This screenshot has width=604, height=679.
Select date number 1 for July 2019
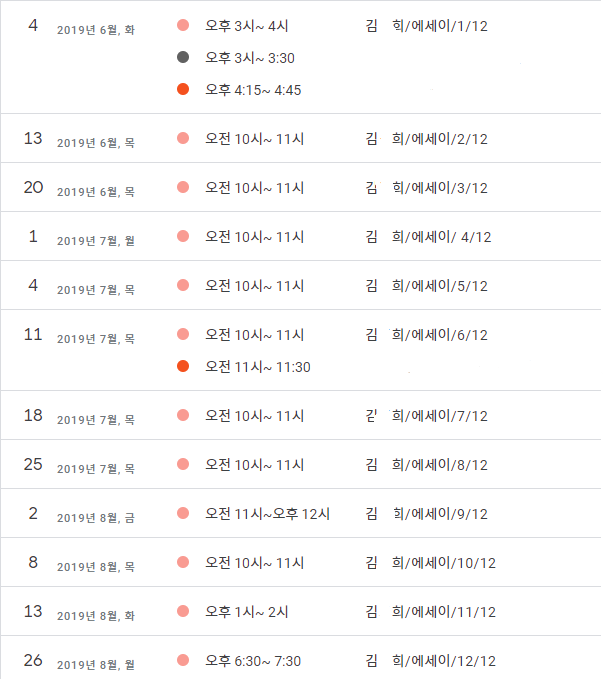tap(33, 236)
